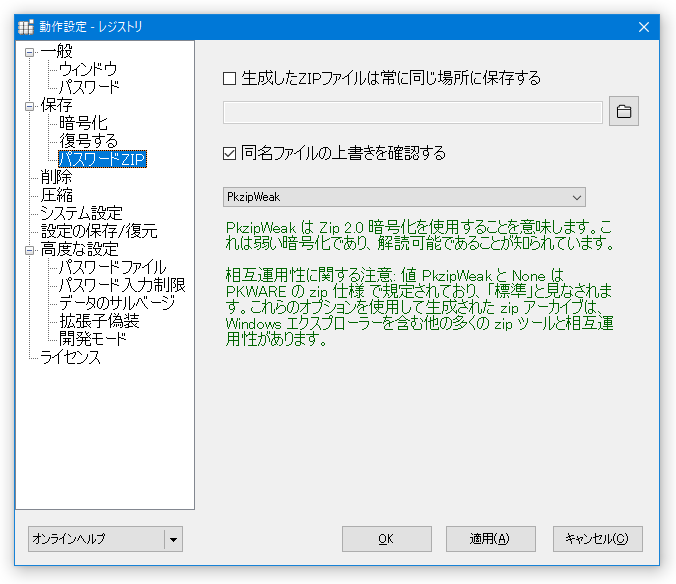Click the OK button
This screenshot has width=676, height=584.
387,539
